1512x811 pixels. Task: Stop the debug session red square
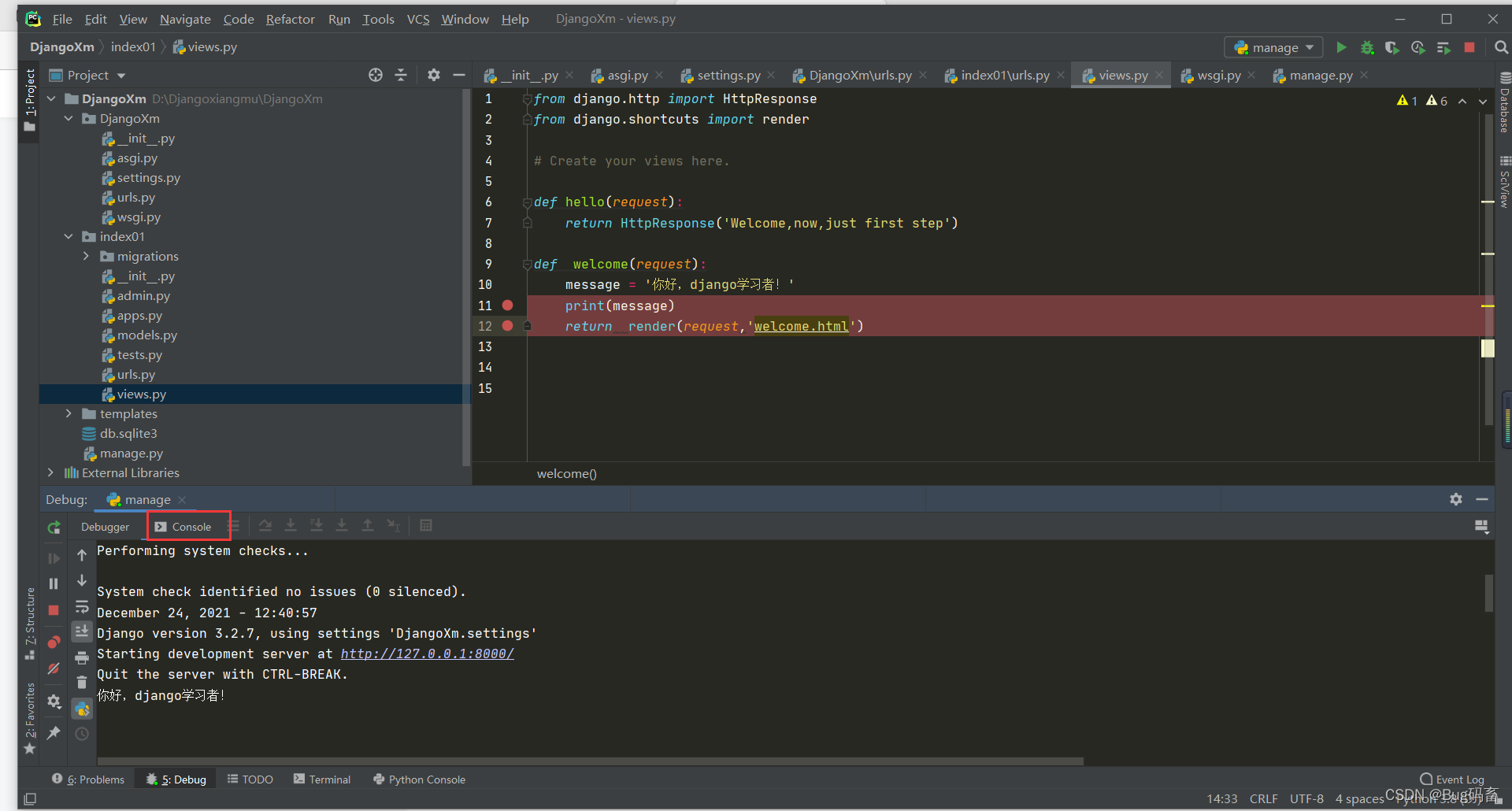[54, 610]
